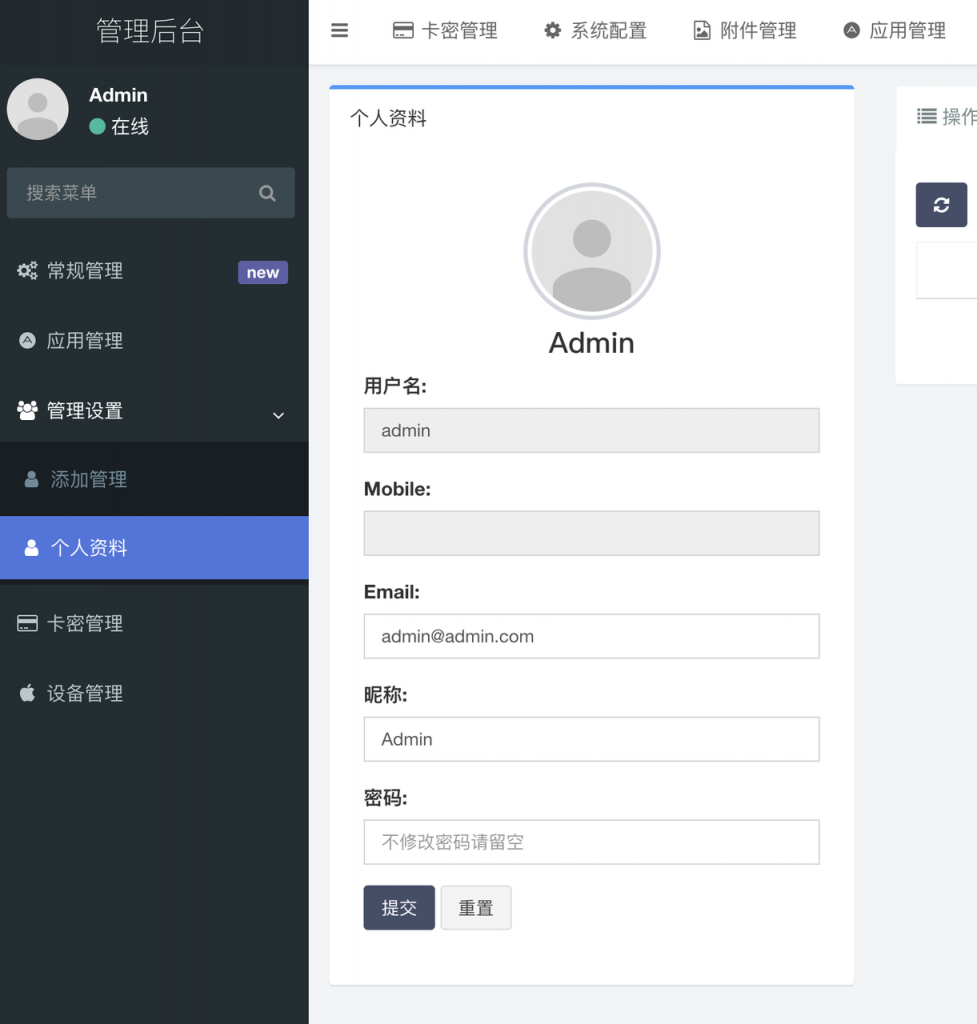Click the refresh button in right panel
This screenshot has height=1024, width=977.
click(x=941, y=205)
